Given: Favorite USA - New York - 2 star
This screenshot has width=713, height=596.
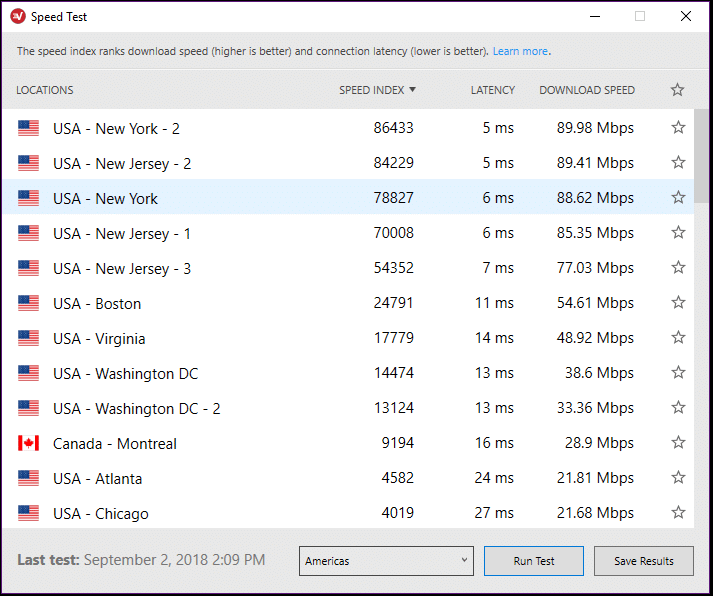Looking at the screenshot, I should [678, 127].
